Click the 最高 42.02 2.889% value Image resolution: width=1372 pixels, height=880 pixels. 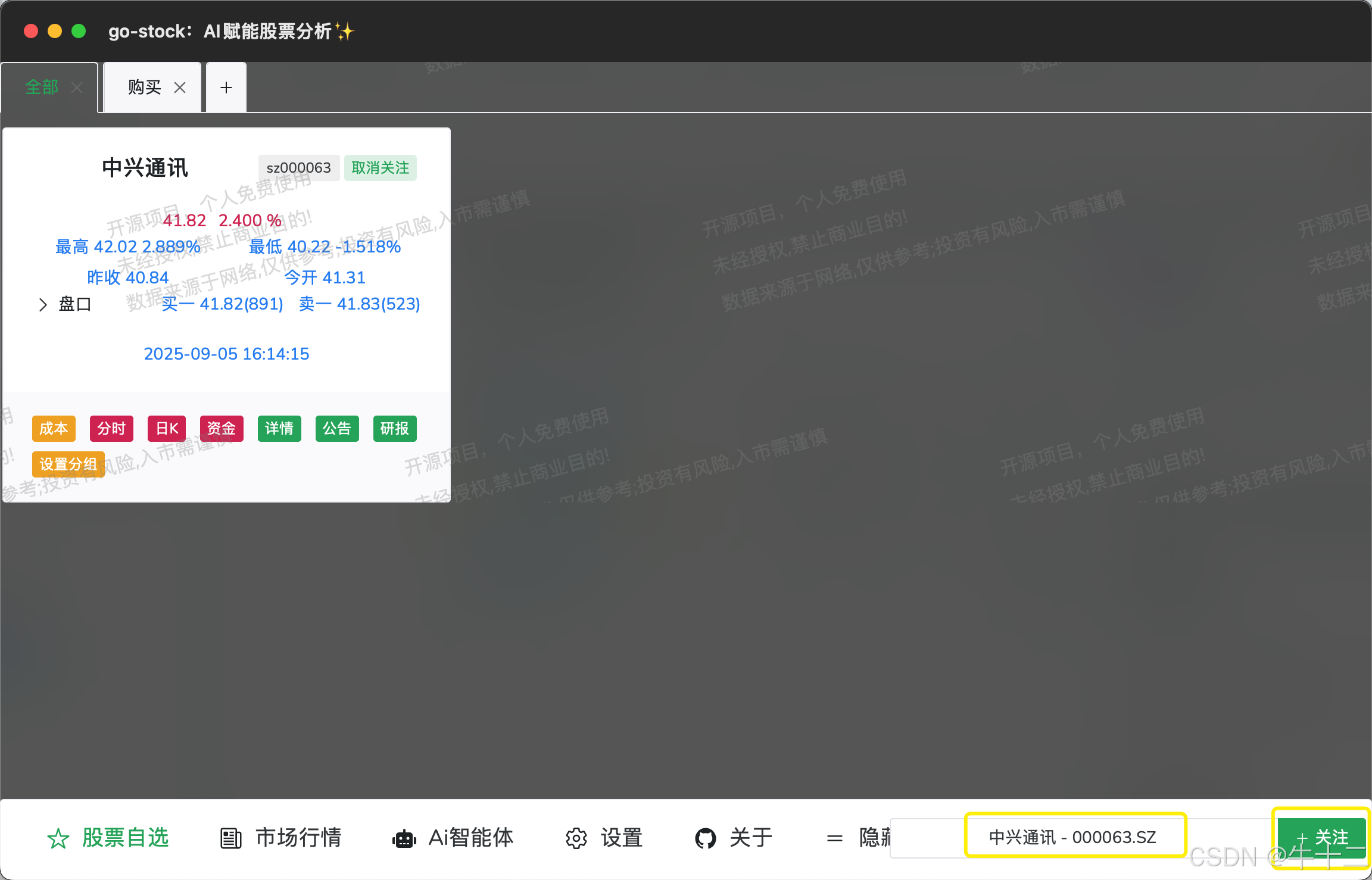[128, 246]
